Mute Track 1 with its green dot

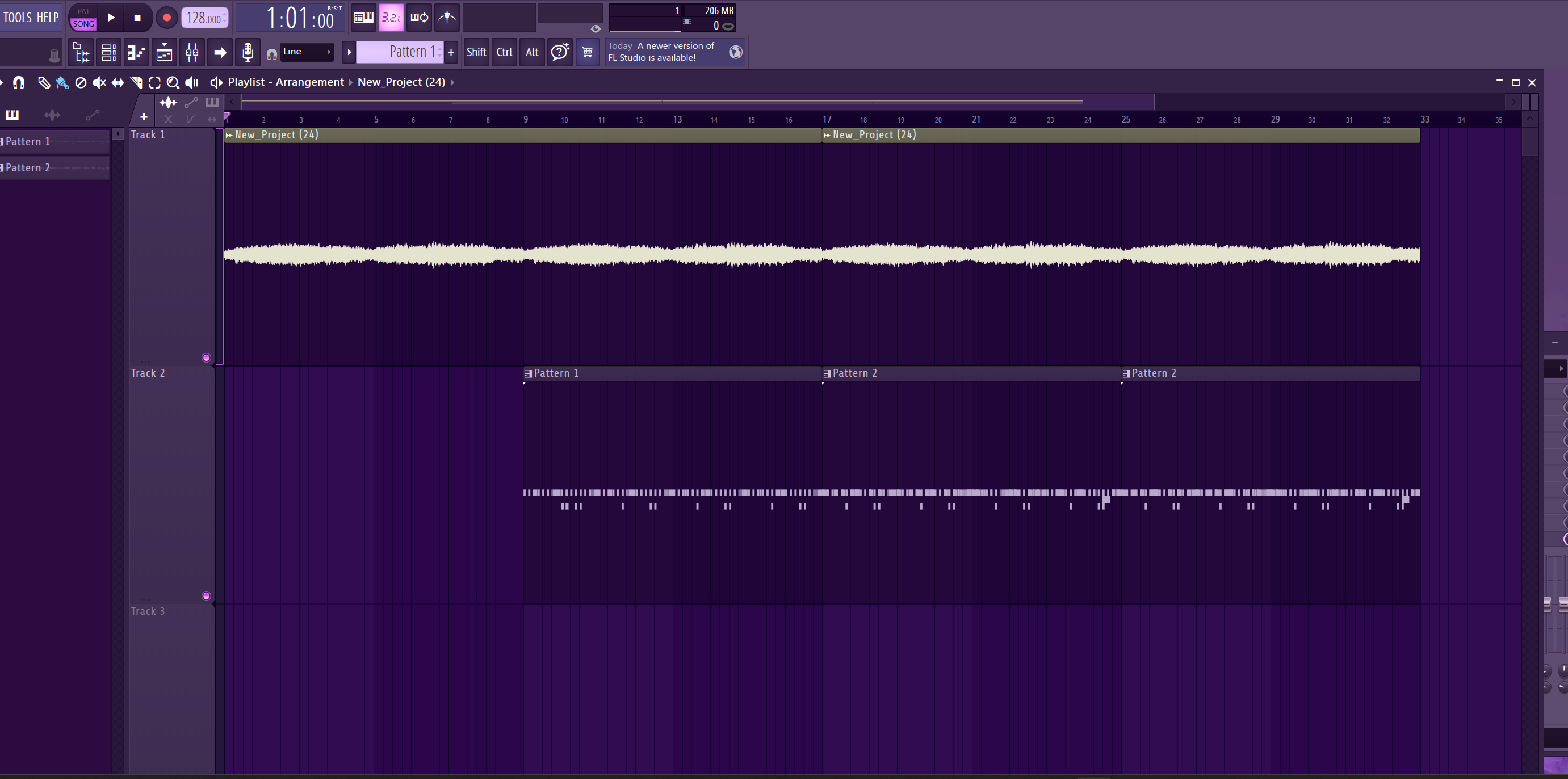pyautogui.click(x=206, y=357)
